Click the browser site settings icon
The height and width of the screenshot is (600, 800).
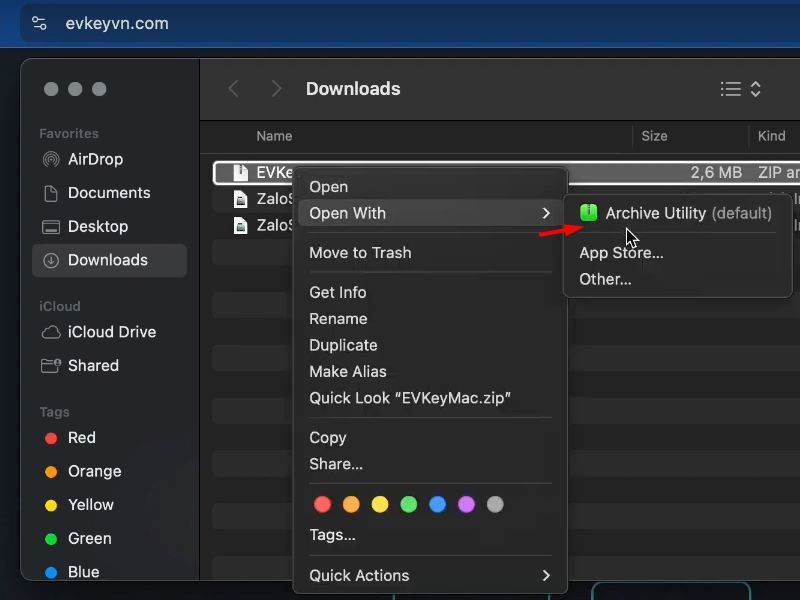pyautogui.click(x=39, y=23)
